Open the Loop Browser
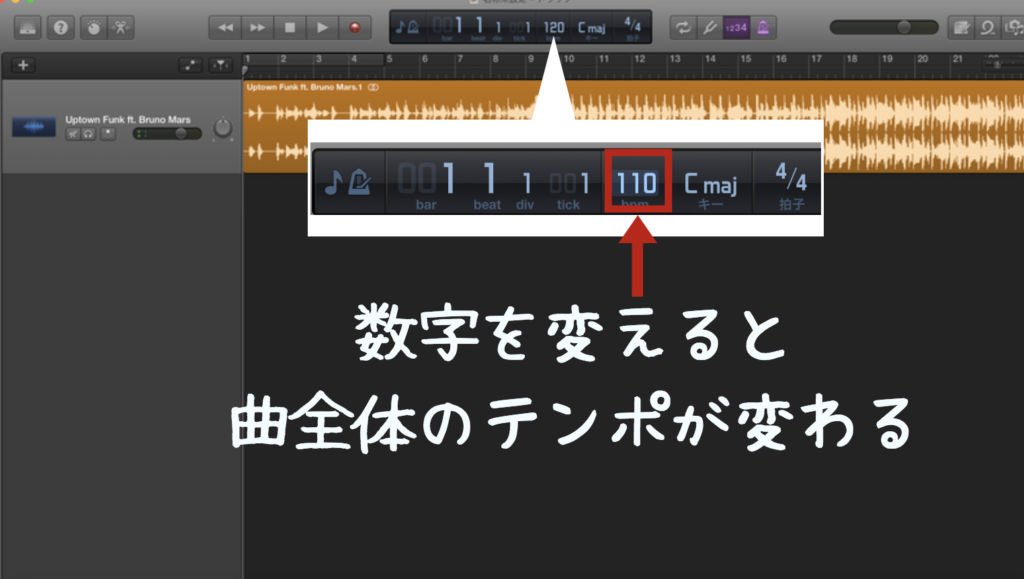This screenshot has height=579, width=1024. (987, 28)
